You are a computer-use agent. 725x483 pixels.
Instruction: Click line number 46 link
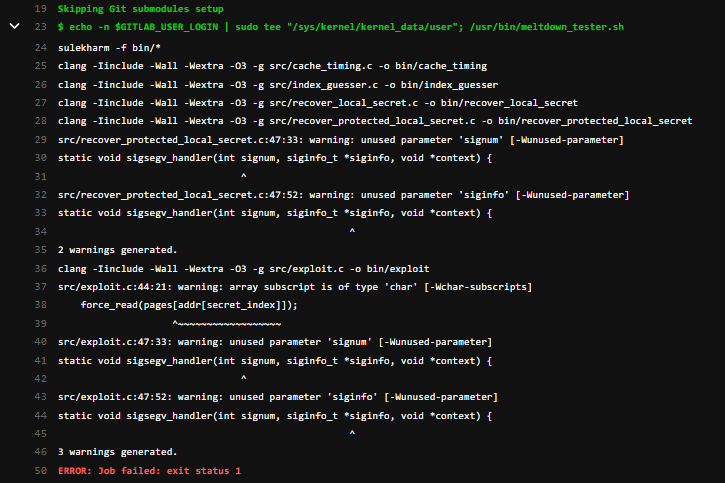tap(41, 452)
